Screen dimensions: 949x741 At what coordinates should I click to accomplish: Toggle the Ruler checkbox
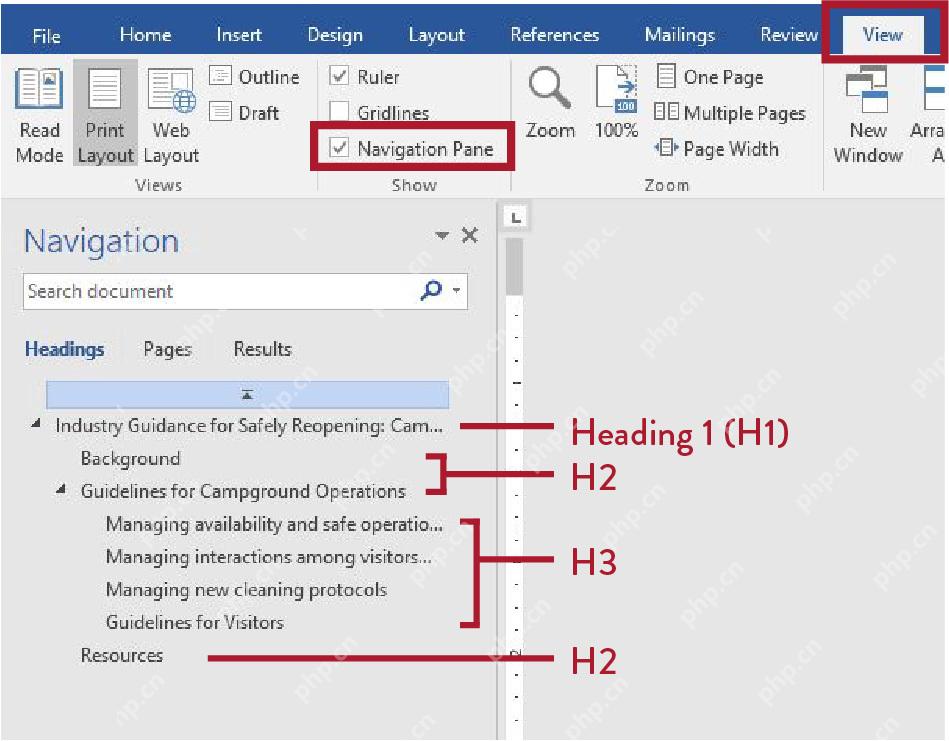[x=339, y=76]
